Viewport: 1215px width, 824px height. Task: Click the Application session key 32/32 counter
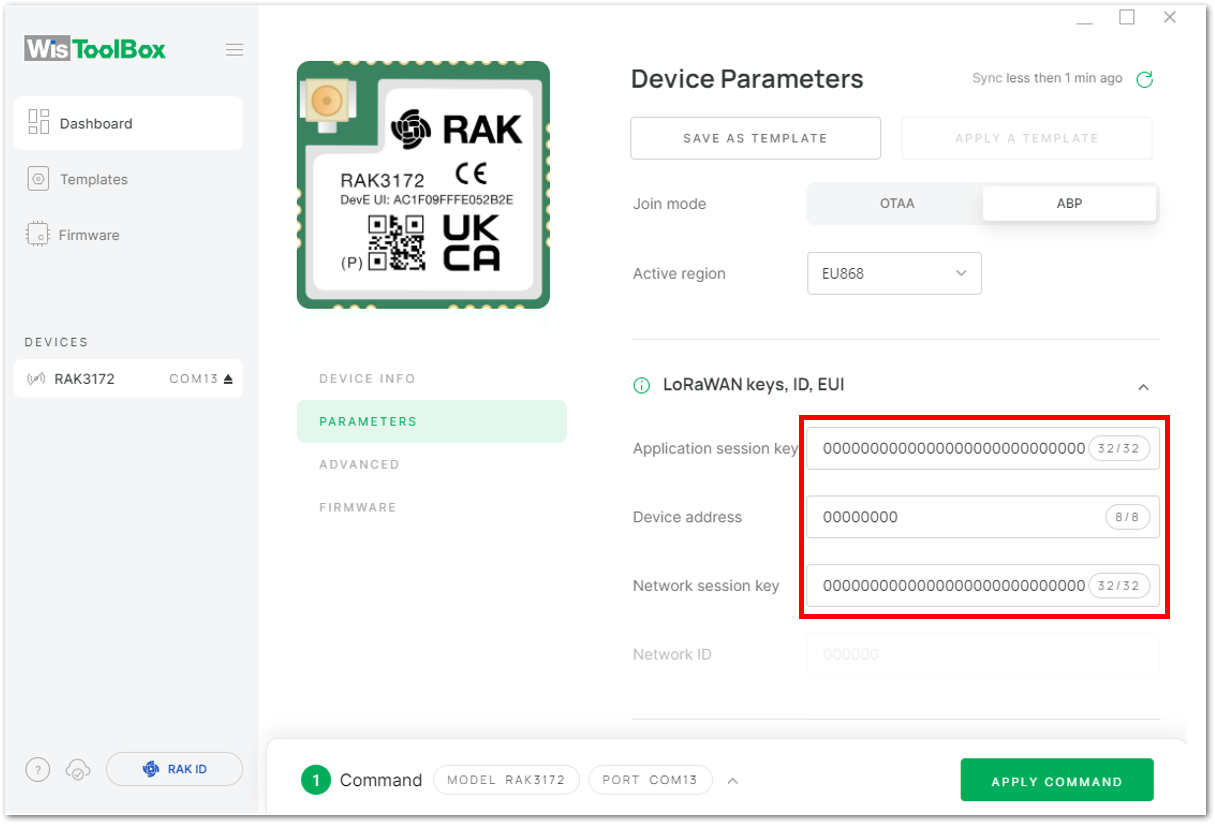(x=1118, y=448)
